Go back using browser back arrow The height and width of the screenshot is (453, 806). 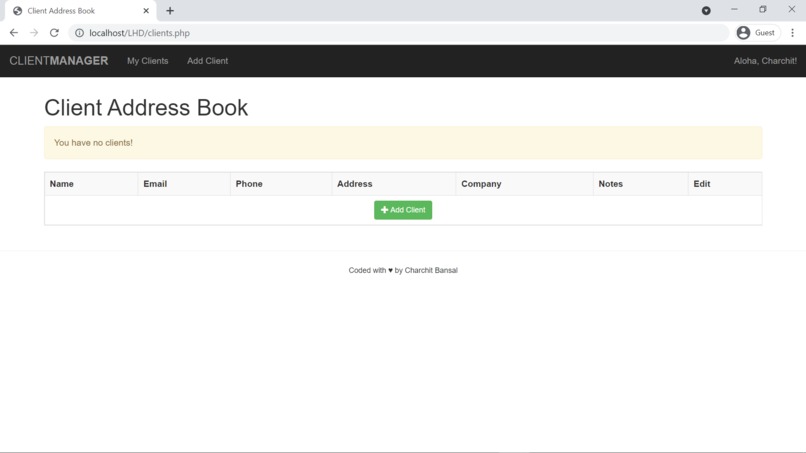(x=14, y=33)
